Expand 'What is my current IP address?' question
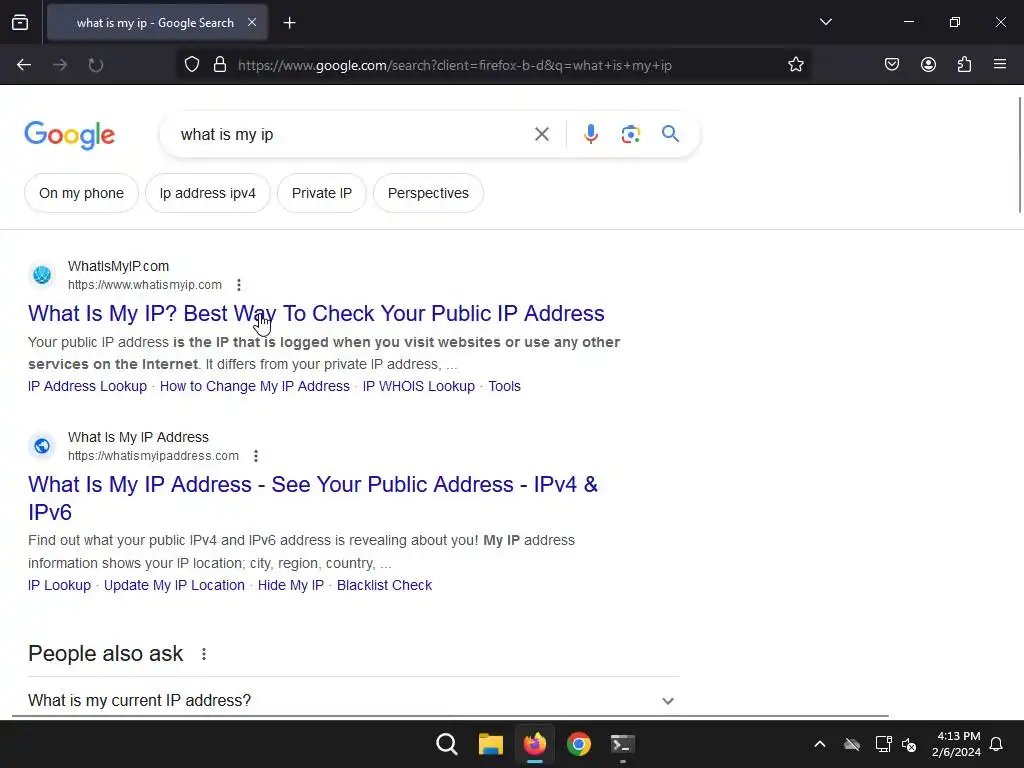The height and width of the screenshot is (768, 1024). [x=353, y=700]
